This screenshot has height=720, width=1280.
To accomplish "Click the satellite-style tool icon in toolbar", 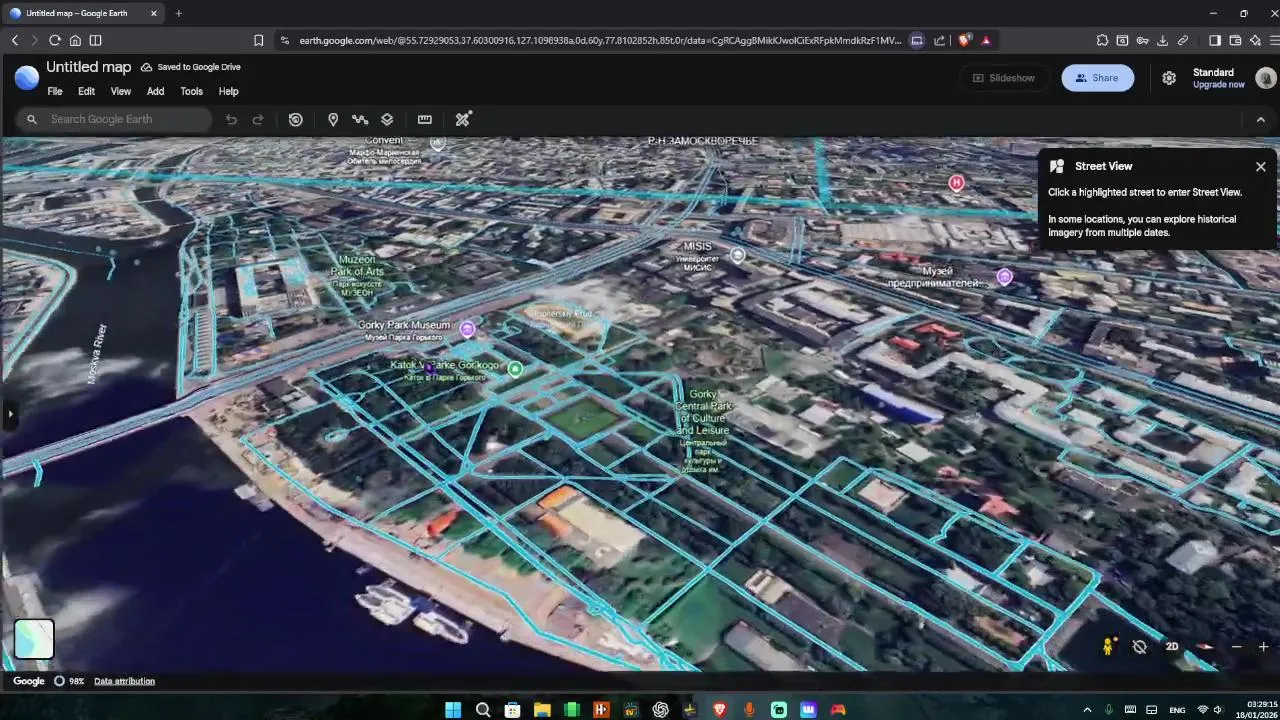I will [463, 119].
